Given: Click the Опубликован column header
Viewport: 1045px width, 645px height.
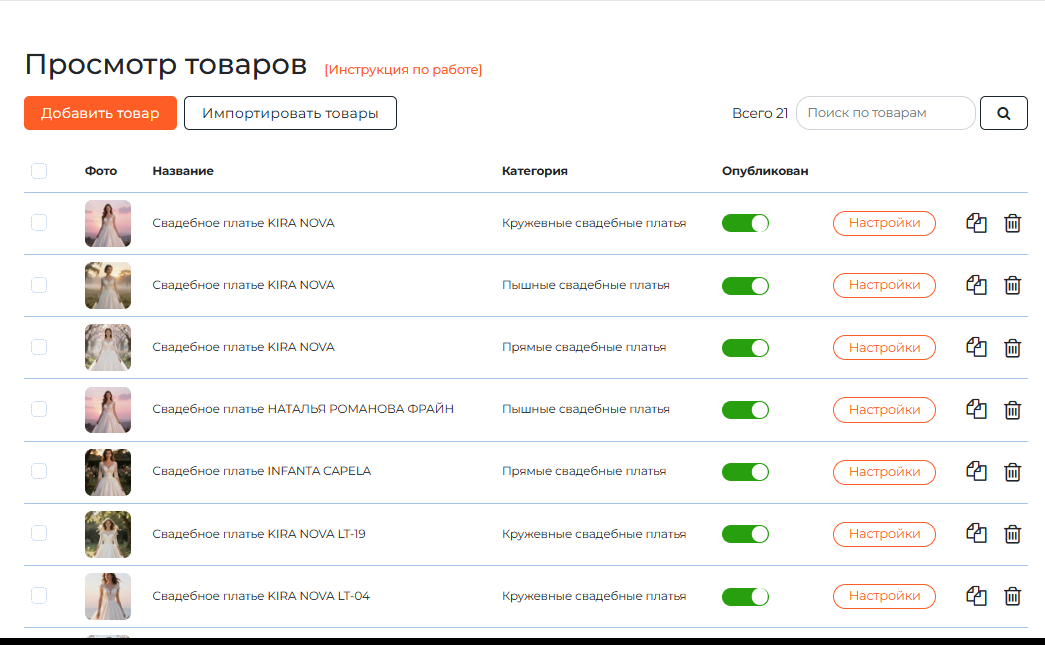Looking at the screenshot, I should [765, 171].
